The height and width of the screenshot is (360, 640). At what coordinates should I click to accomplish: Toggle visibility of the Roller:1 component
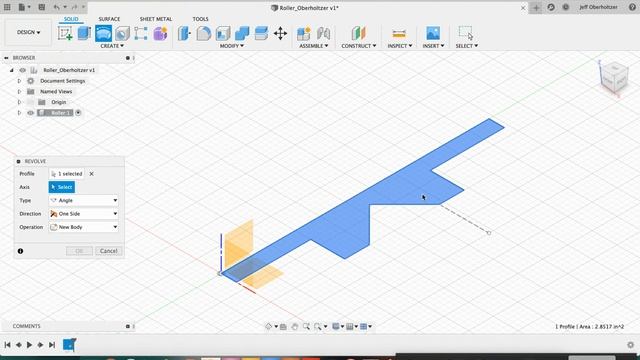coord(30,113)
